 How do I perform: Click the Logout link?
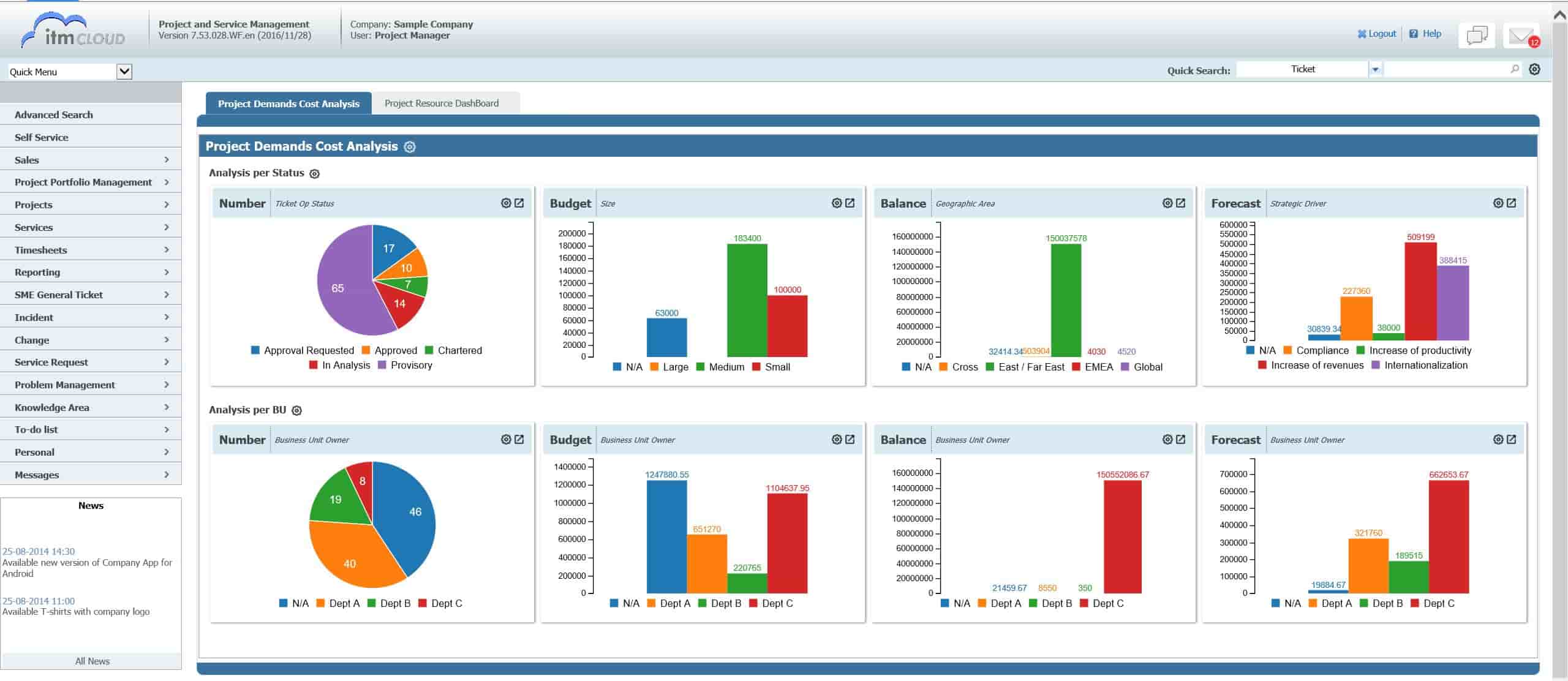tap(1378, 34)
